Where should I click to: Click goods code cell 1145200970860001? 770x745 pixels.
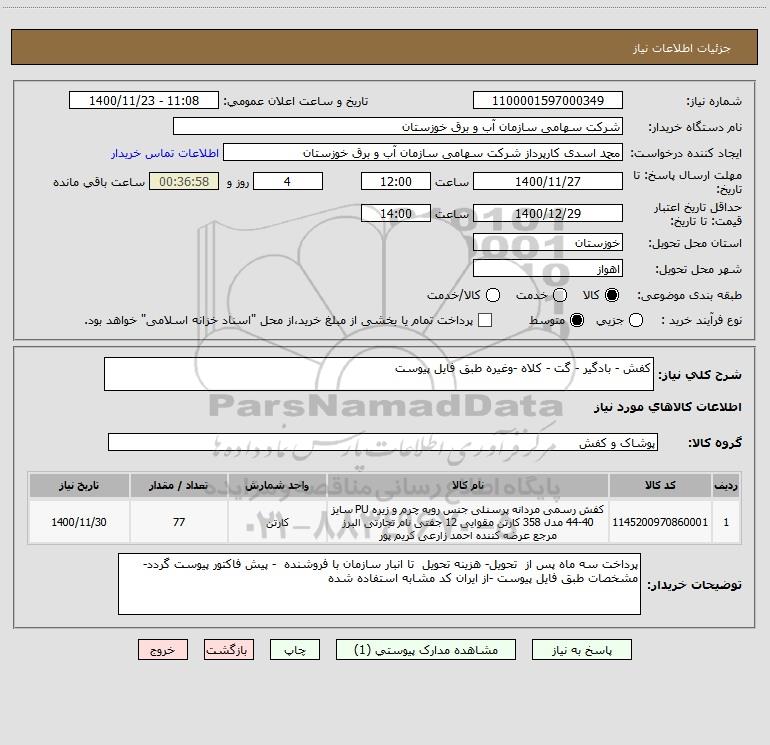click(x=660, y=522)
